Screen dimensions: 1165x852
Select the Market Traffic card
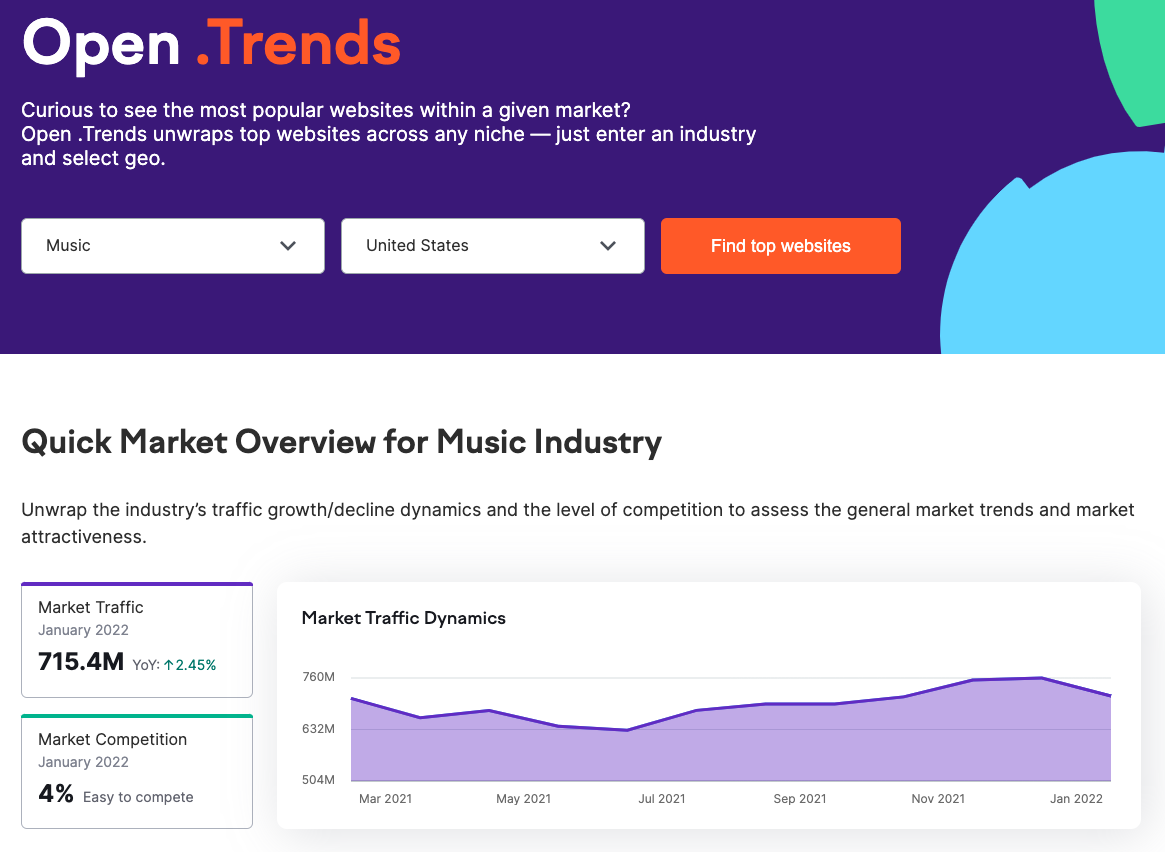[x=137, y=640]
